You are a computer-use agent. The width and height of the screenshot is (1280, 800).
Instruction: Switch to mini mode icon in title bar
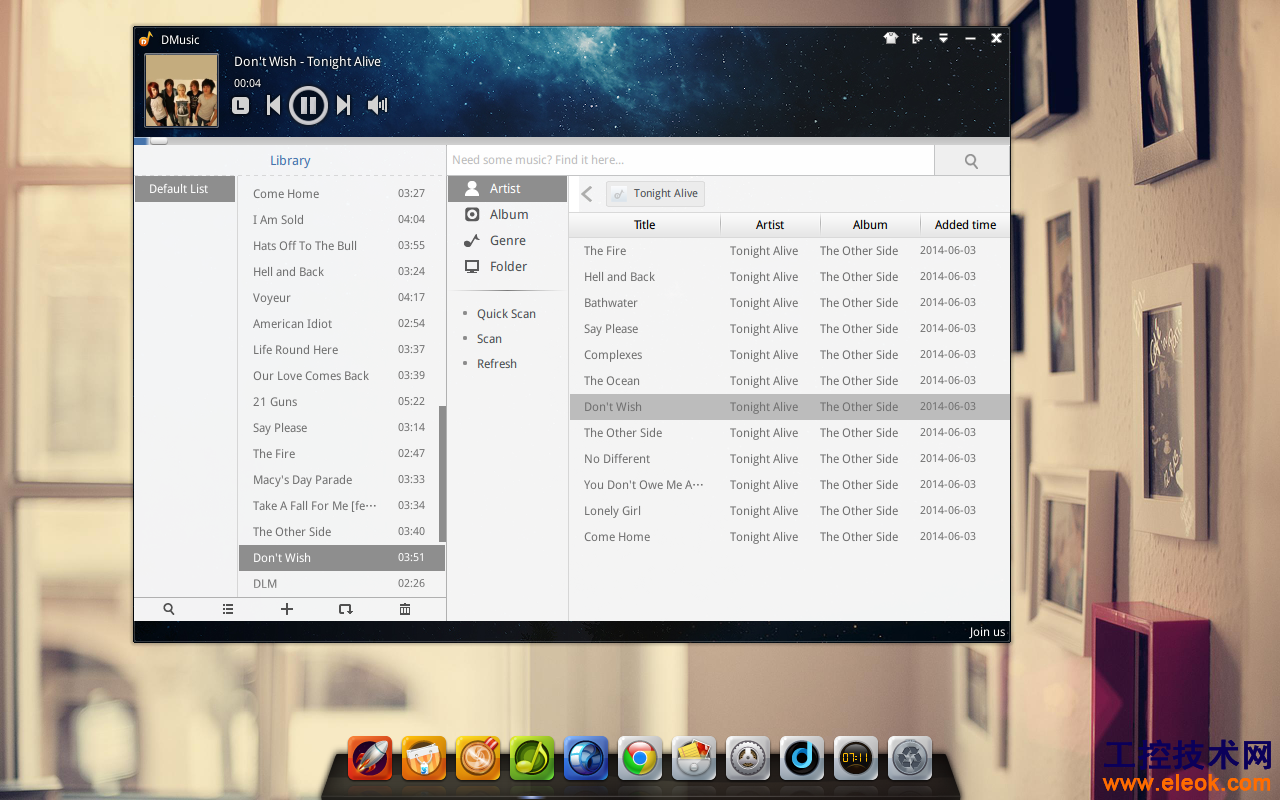click(917, 39)
